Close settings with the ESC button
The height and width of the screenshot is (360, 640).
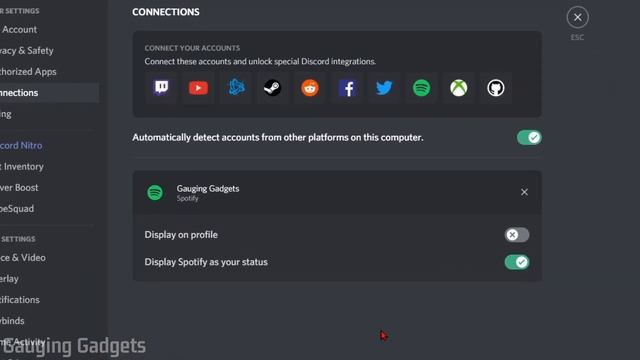point(578,18)
